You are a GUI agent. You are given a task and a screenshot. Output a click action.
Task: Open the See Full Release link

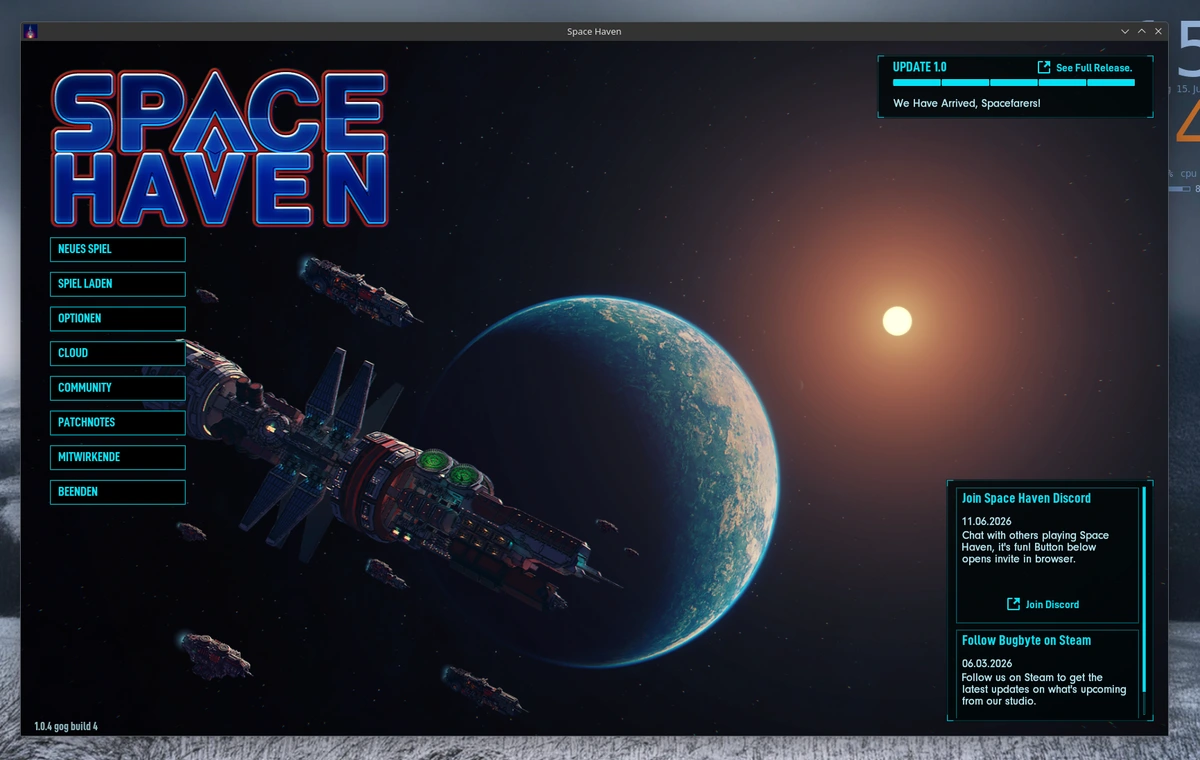click(x=1084, y=68)
